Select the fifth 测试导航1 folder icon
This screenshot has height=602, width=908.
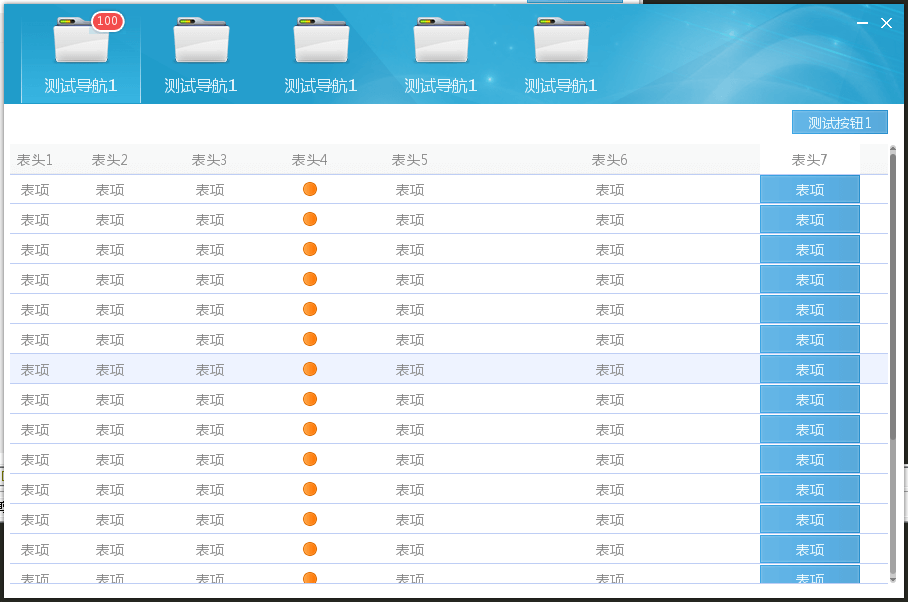(x=560, y=42)
